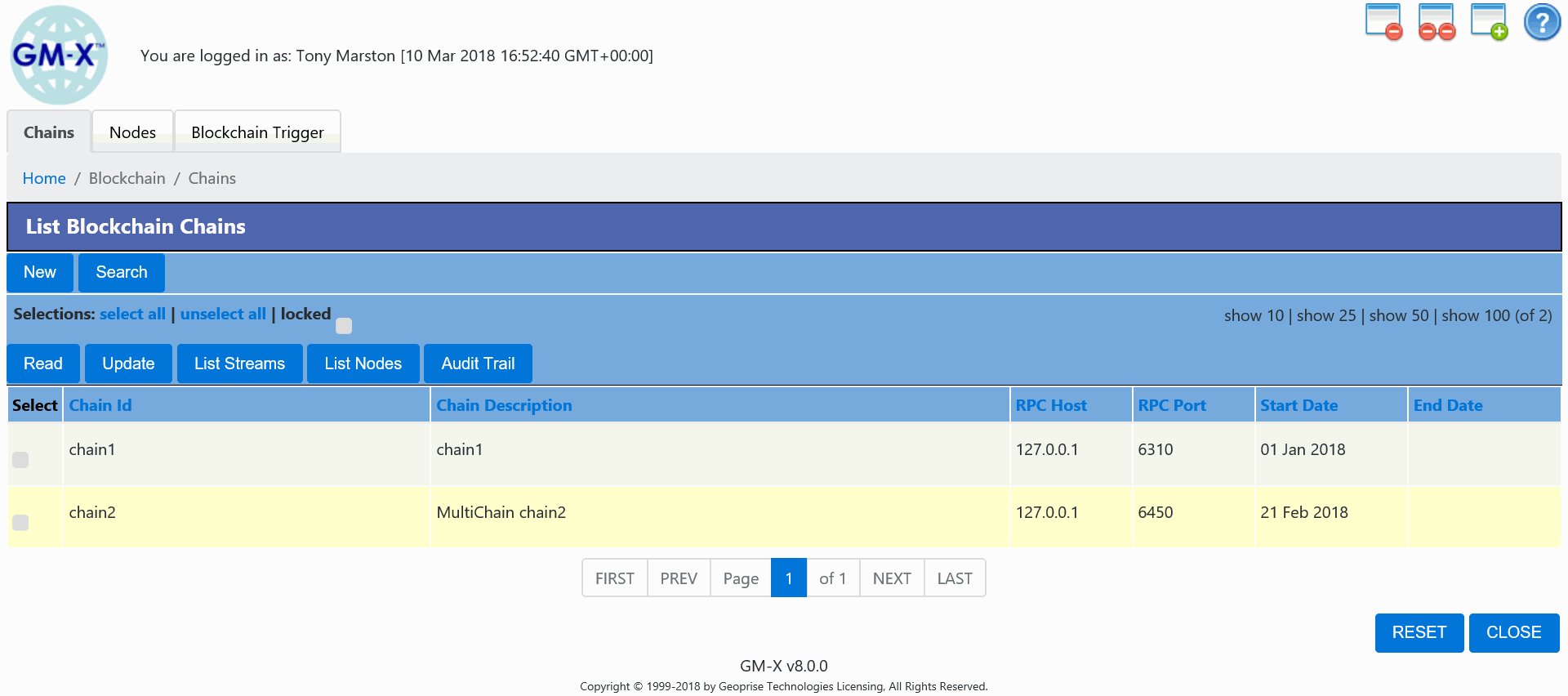
Task: Click the window icon with two red minuses
Action: pyautogui.click(x=1437, y=22)
